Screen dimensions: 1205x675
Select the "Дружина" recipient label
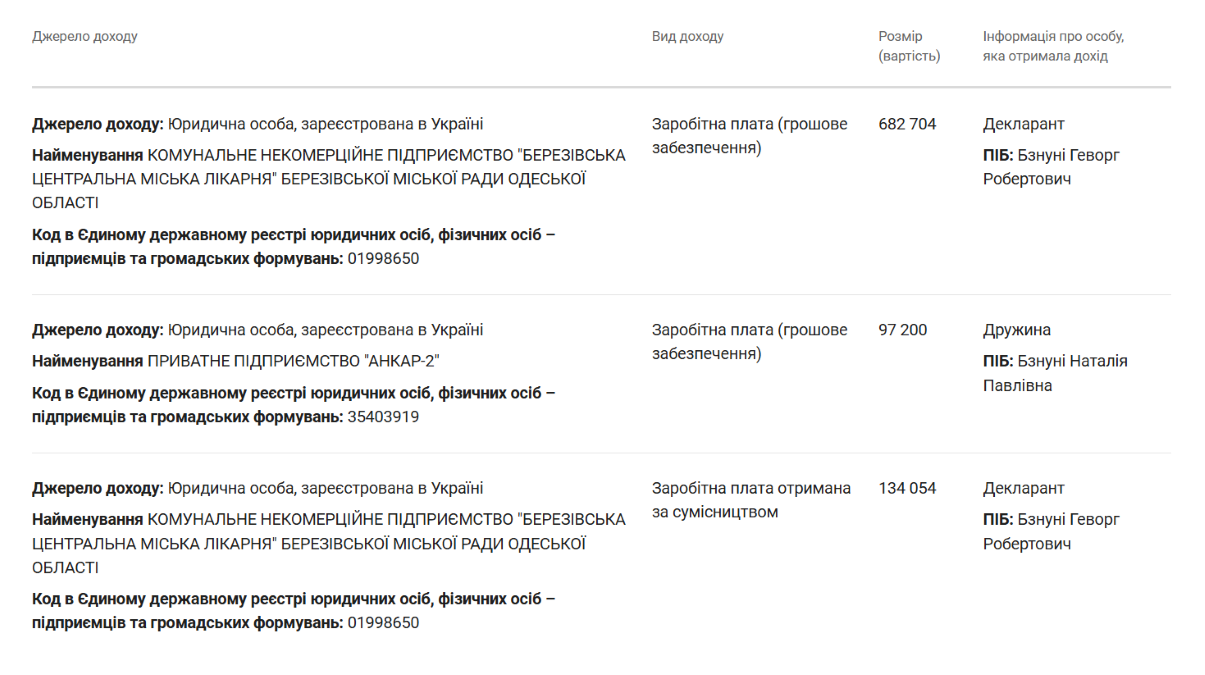coord(1016,330)
